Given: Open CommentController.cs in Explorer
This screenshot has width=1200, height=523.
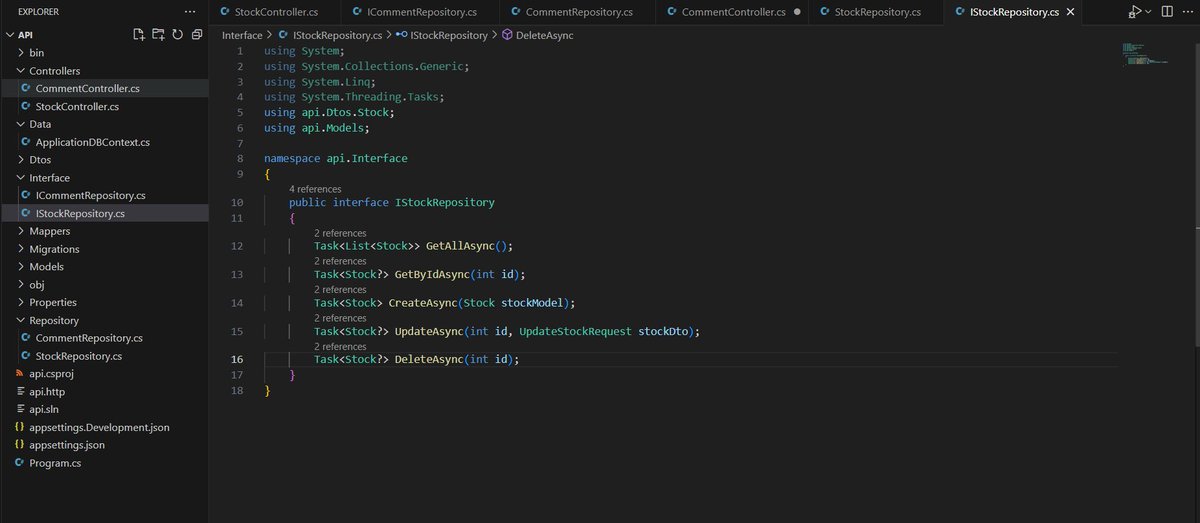Looking at the screenshot, I should 87,88.
